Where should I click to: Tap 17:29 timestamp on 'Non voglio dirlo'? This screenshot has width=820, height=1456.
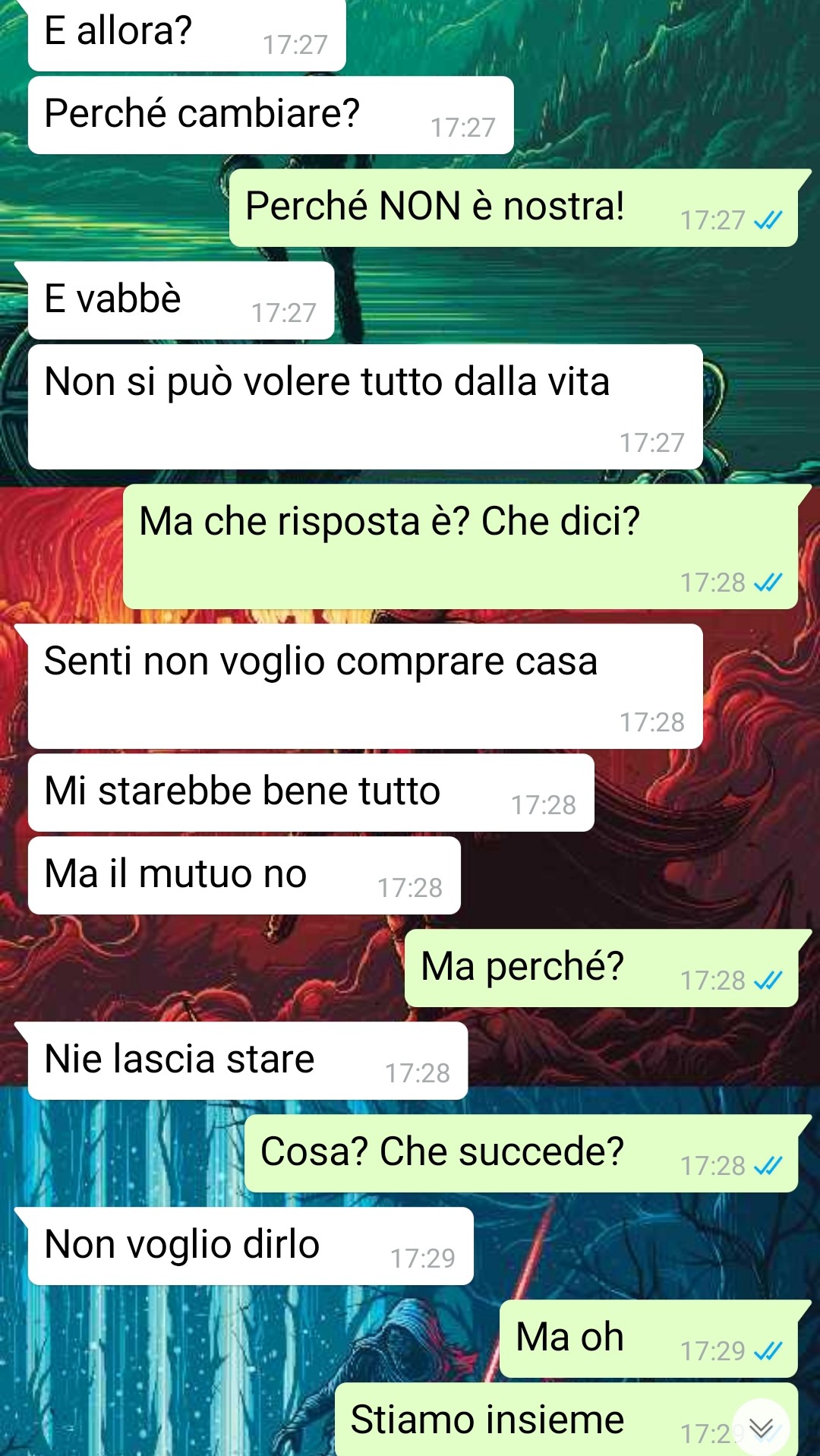pyautogui.click(x=423, y=1259)
